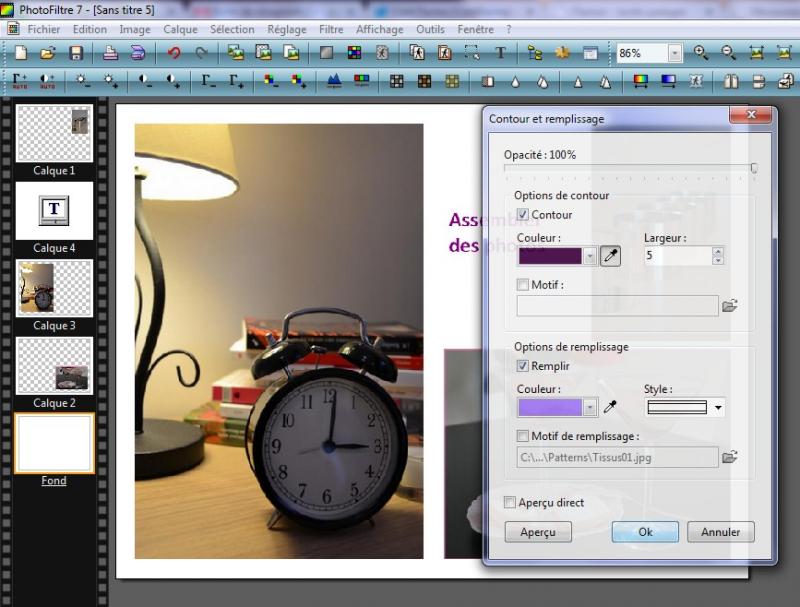Open the 86% zoom level dropdown
This screenshot has height=607, width=800.
click(675, 53)
